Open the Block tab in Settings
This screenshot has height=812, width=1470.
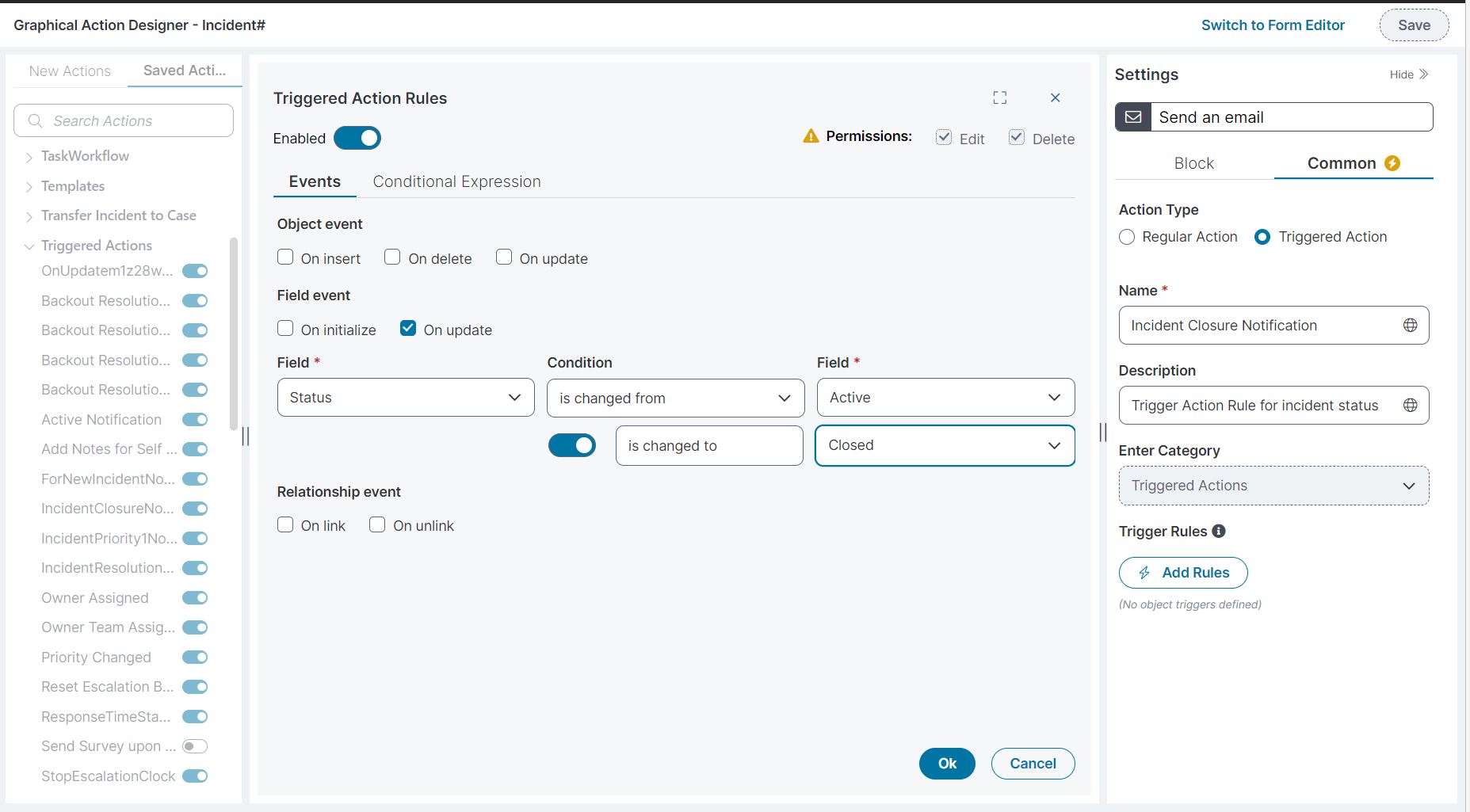point(1193,163)
